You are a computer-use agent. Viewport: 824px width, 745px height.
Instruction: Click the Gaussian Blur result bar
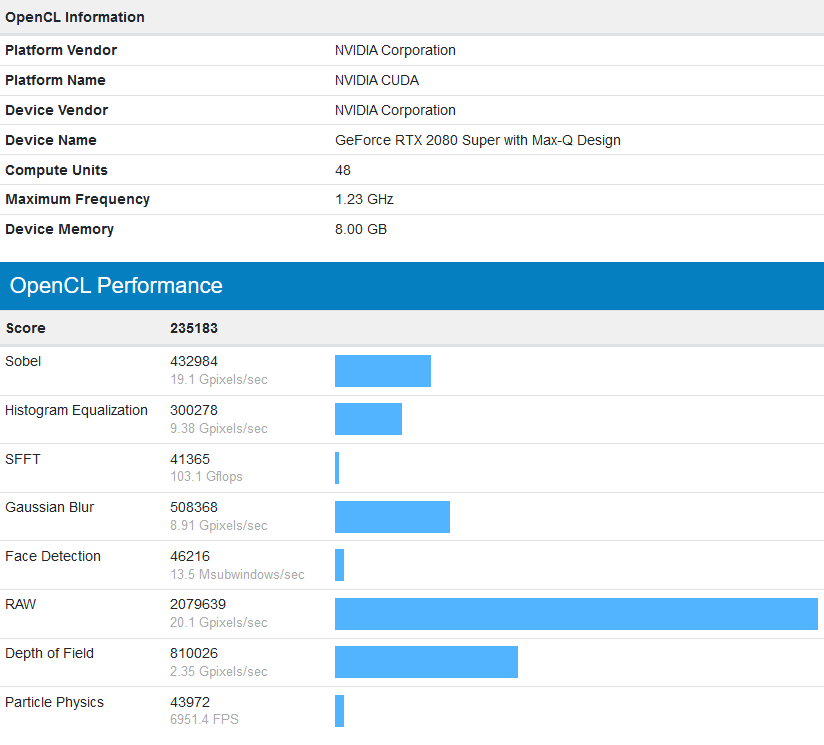coord(392,517)
